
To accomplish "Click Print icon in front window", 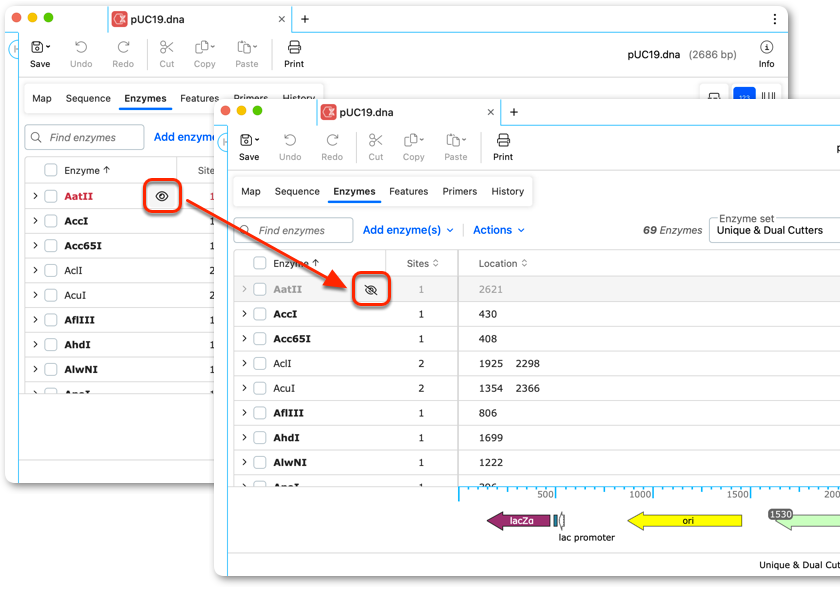I will tap(503, 140).
